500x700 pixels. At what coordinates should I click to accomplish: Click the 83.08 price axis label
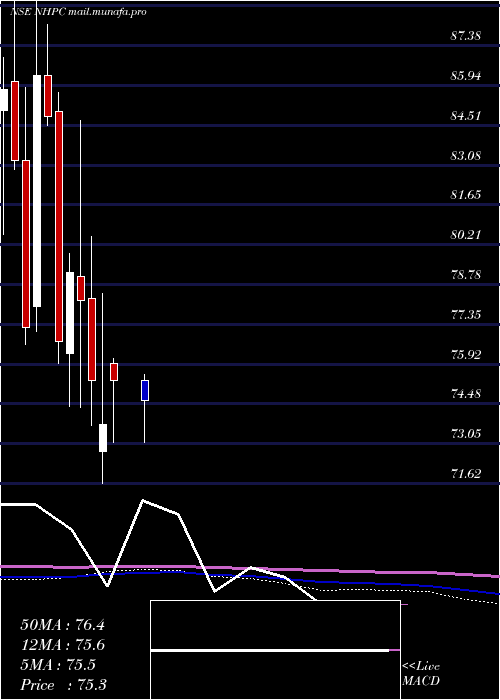466,156
